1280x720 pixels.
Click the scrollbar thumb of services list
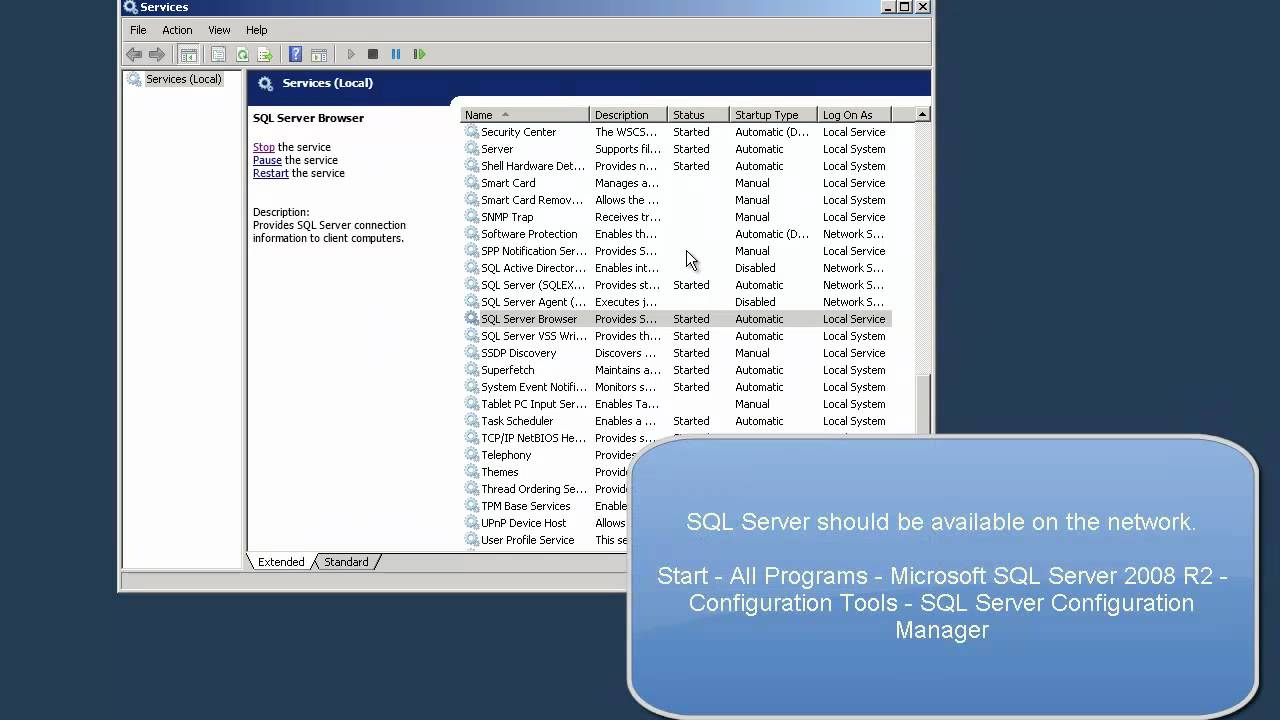[923, 405]
